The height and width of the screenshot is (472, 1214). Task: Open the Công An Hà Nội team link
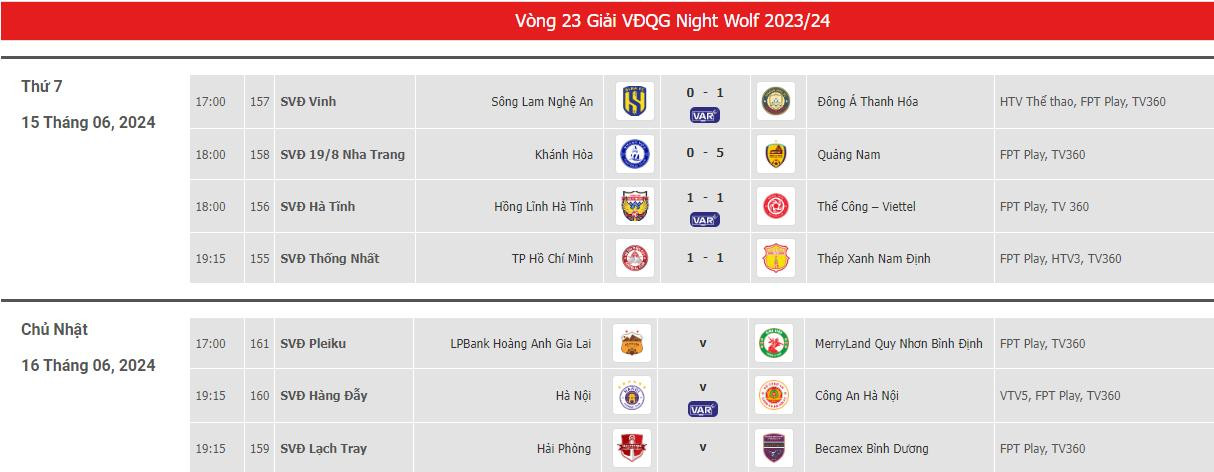click(857, 395)
